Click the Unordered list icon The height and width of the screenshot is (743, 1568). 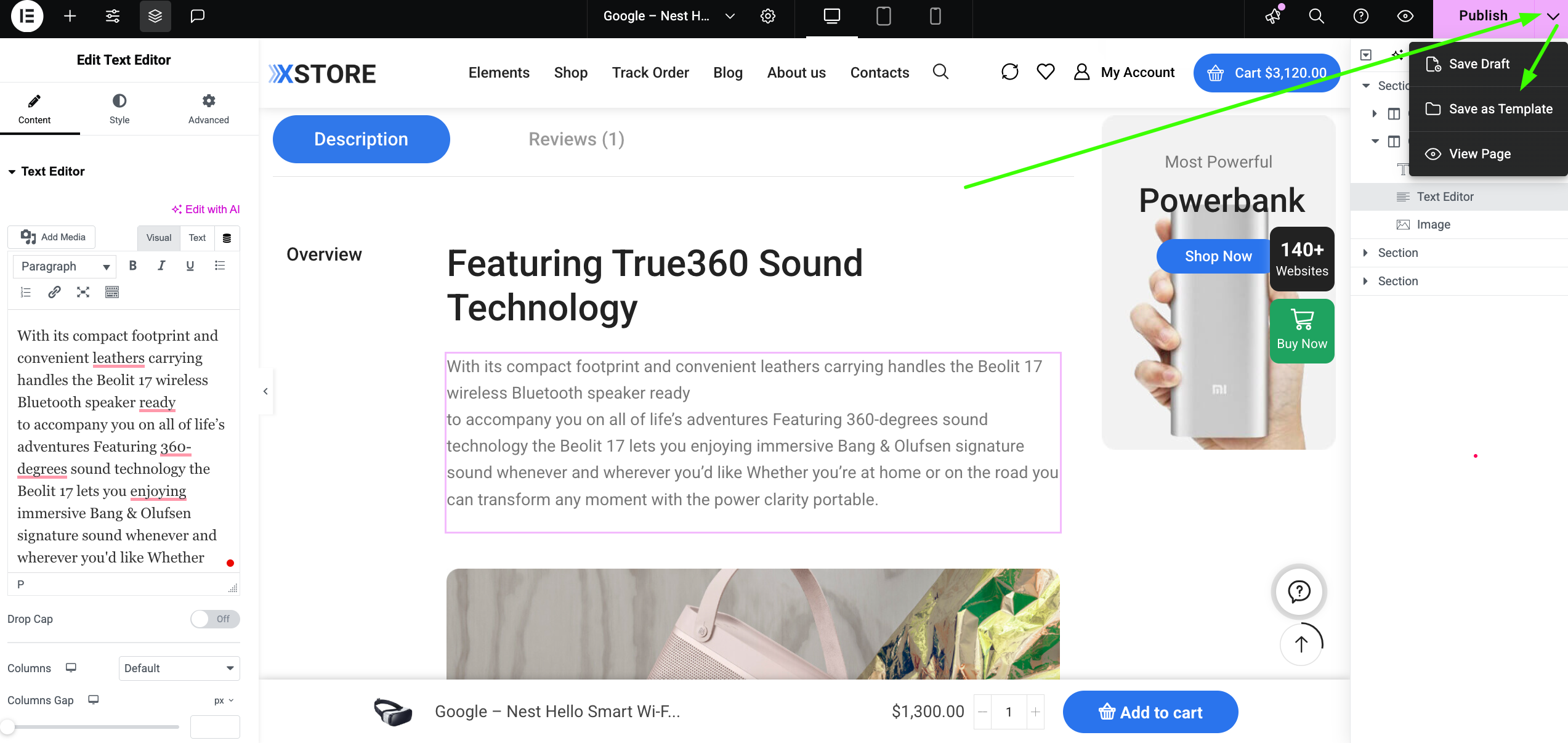tap(219, 266)
